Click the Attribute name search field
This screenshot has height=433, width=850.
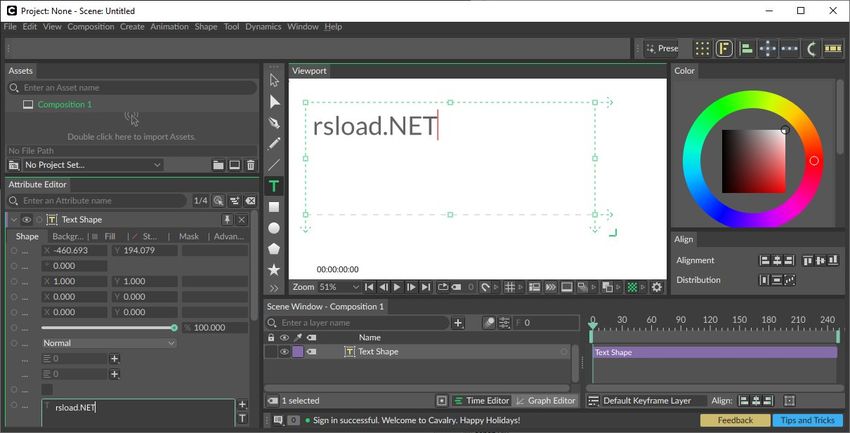click(x=96, y=201)
